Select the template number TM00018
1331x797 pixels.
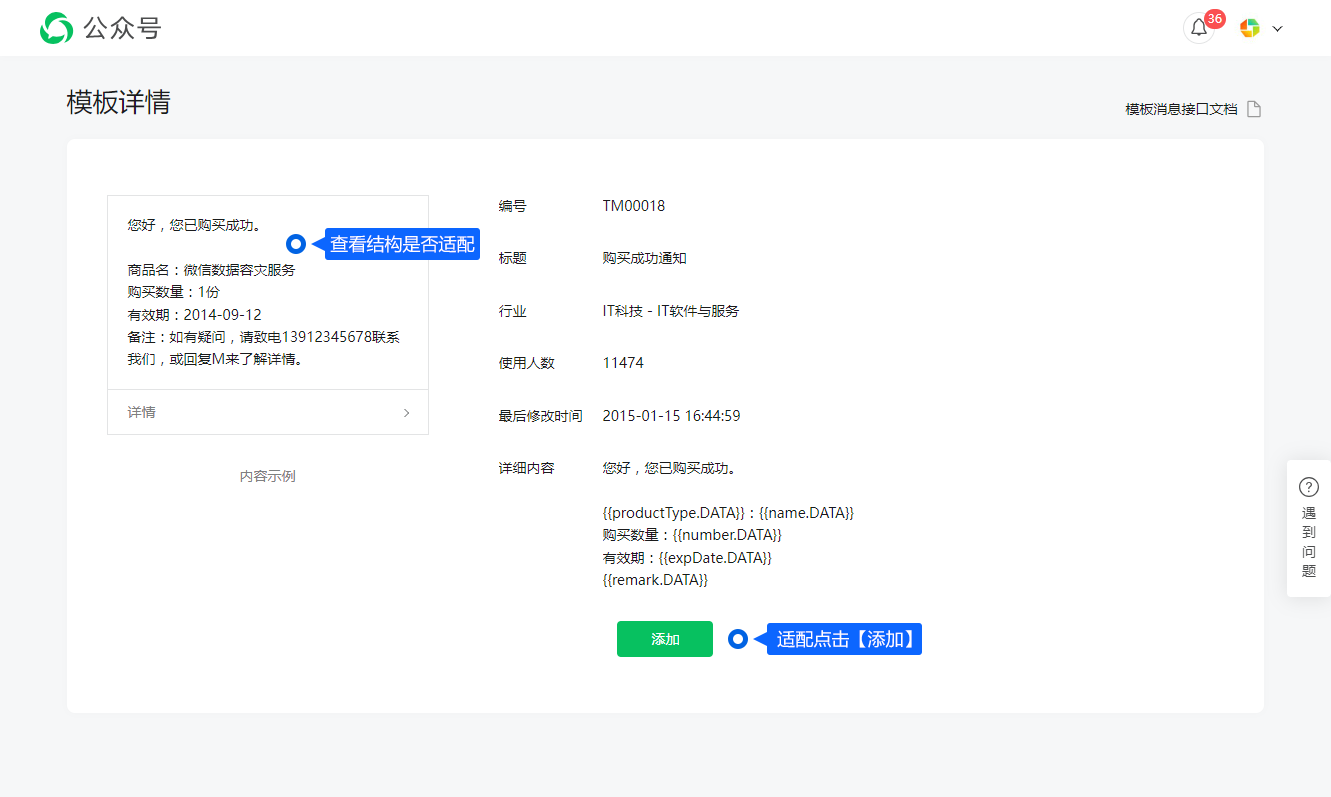633,206
